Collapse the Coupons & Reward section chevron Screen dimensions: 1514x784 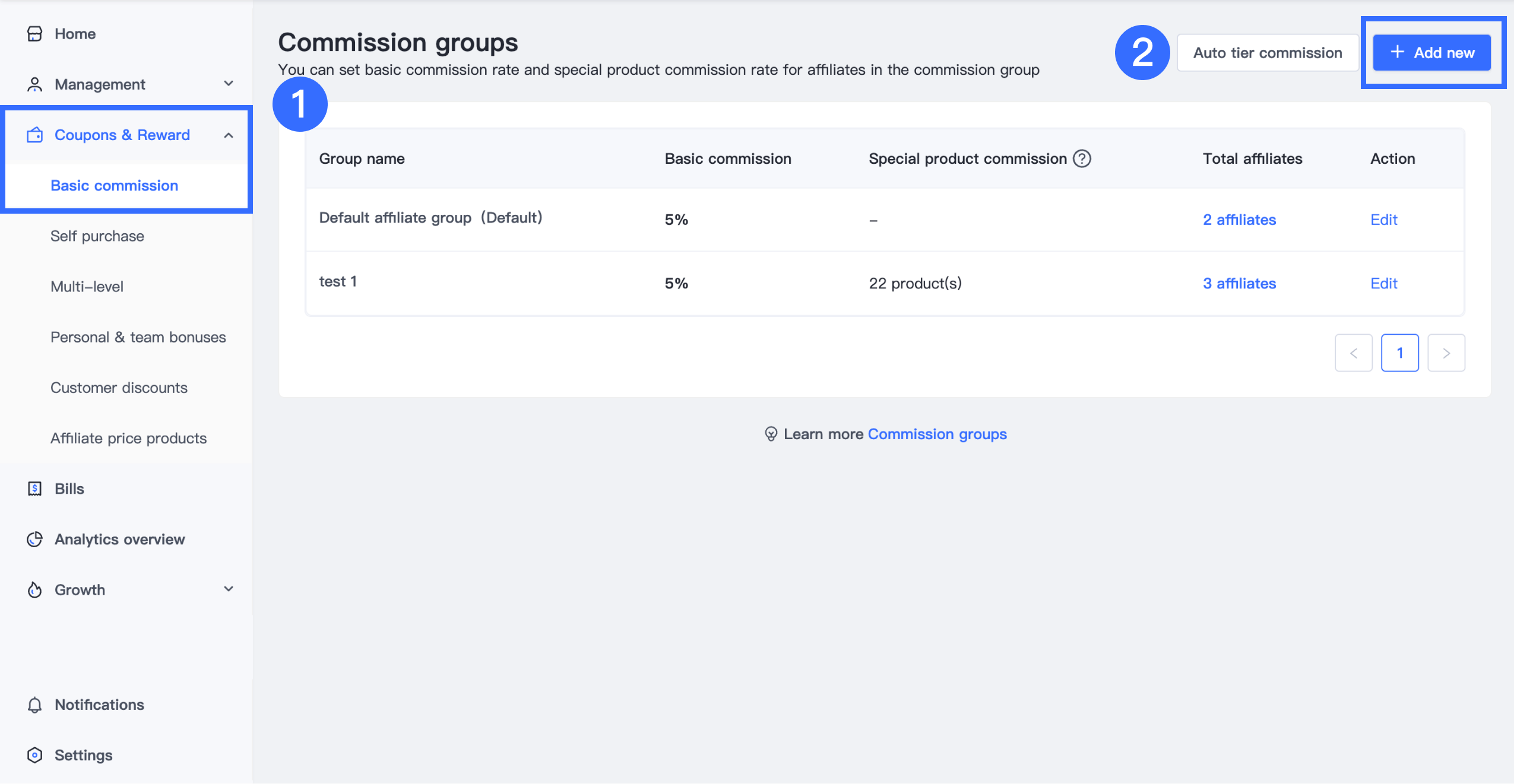click(x=229, y=135)
